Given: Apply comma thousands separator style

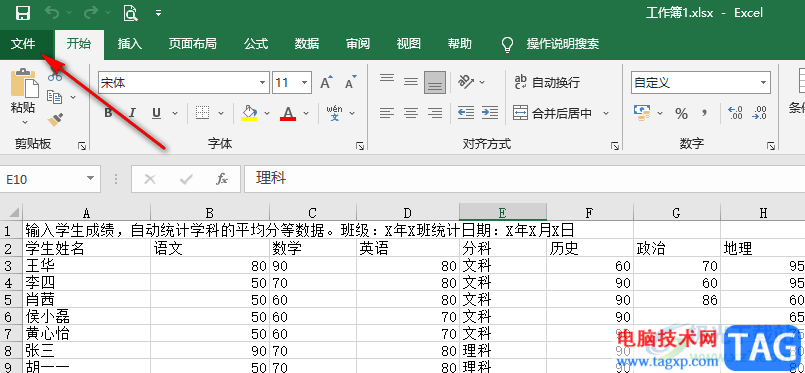Looking at the screenshot, I should click(x=705, y=113).
